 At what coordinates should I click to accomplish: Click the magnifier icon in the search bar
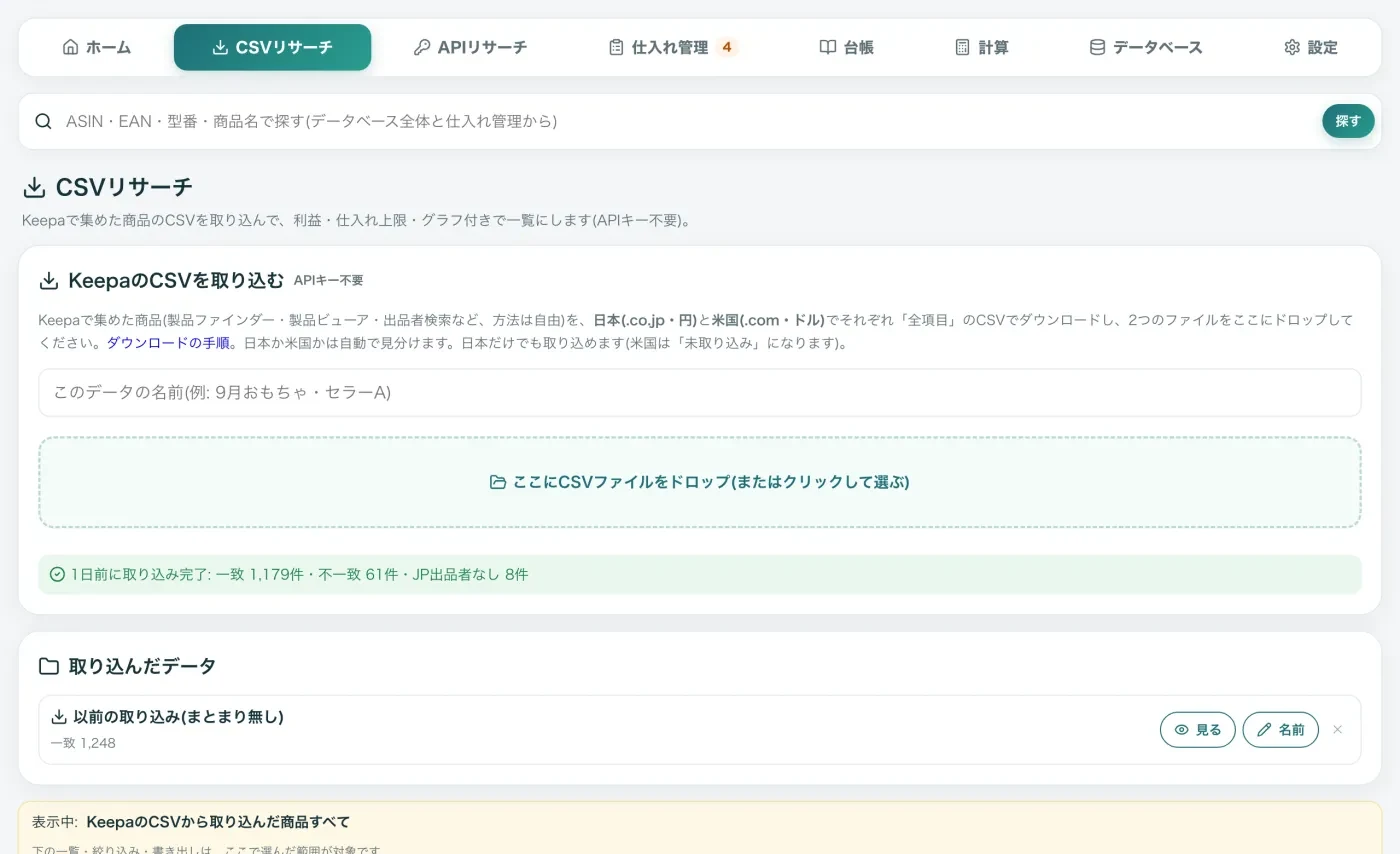(43, 121)
